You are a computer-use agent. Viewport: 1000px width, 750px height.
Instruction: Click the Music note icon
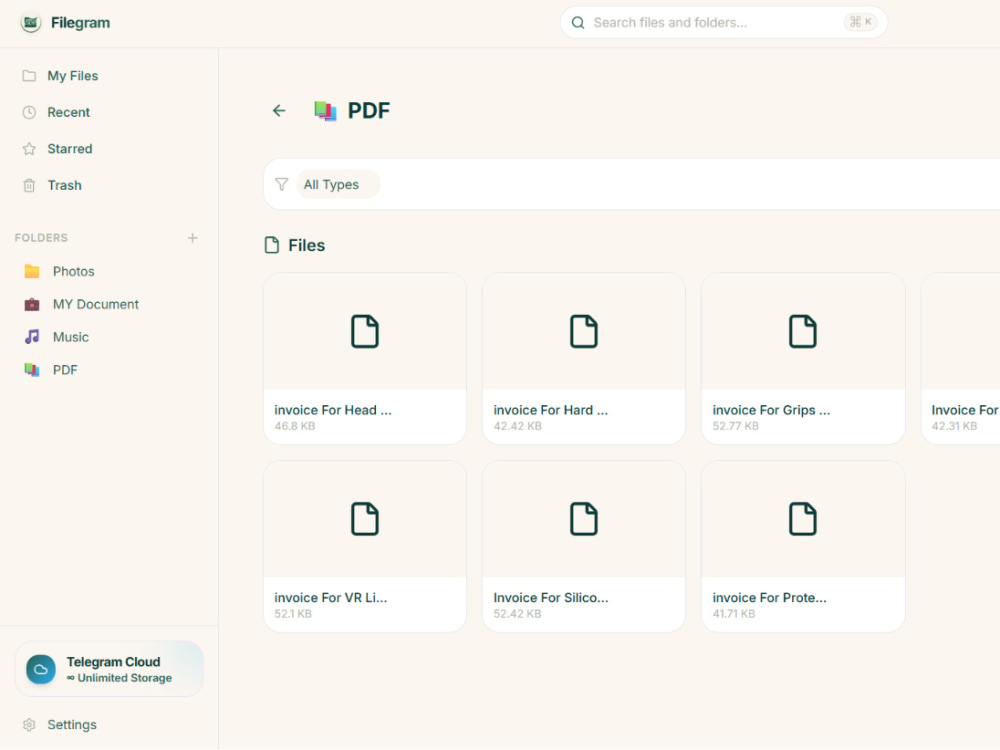(32, 337)
